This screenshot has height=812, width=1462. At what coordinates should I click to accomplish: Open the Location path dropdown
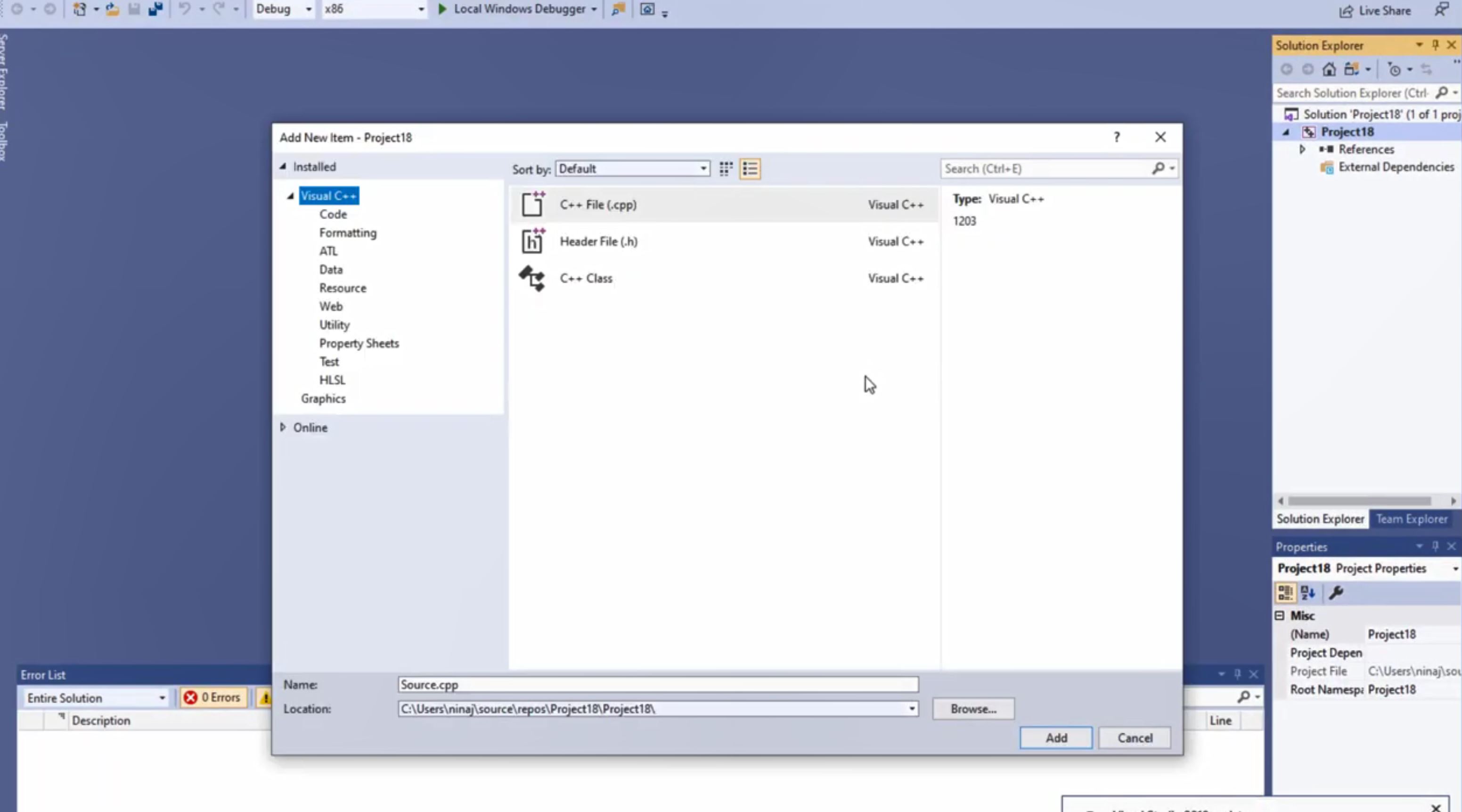coord(912,709)
